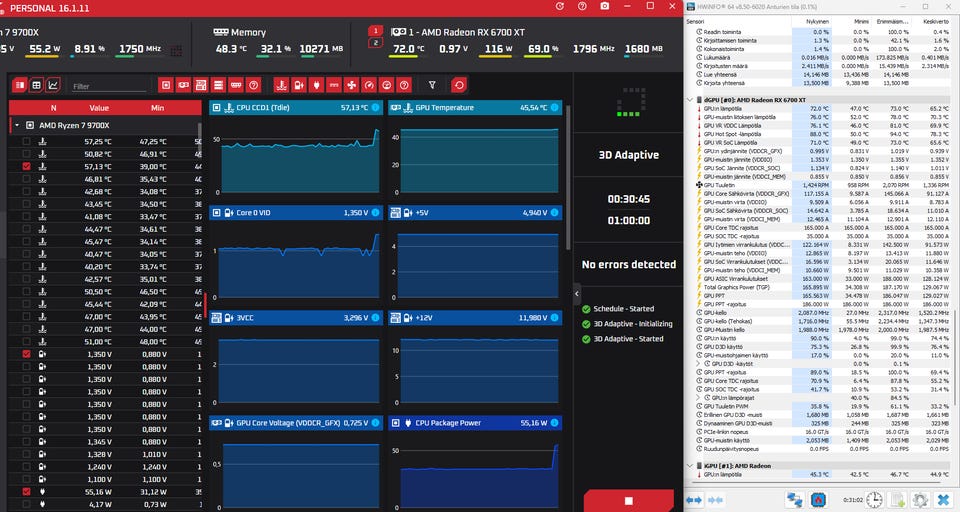Click HWiNFO log file save icon
This screenshot has height=512, width=960.
(898, 500)
